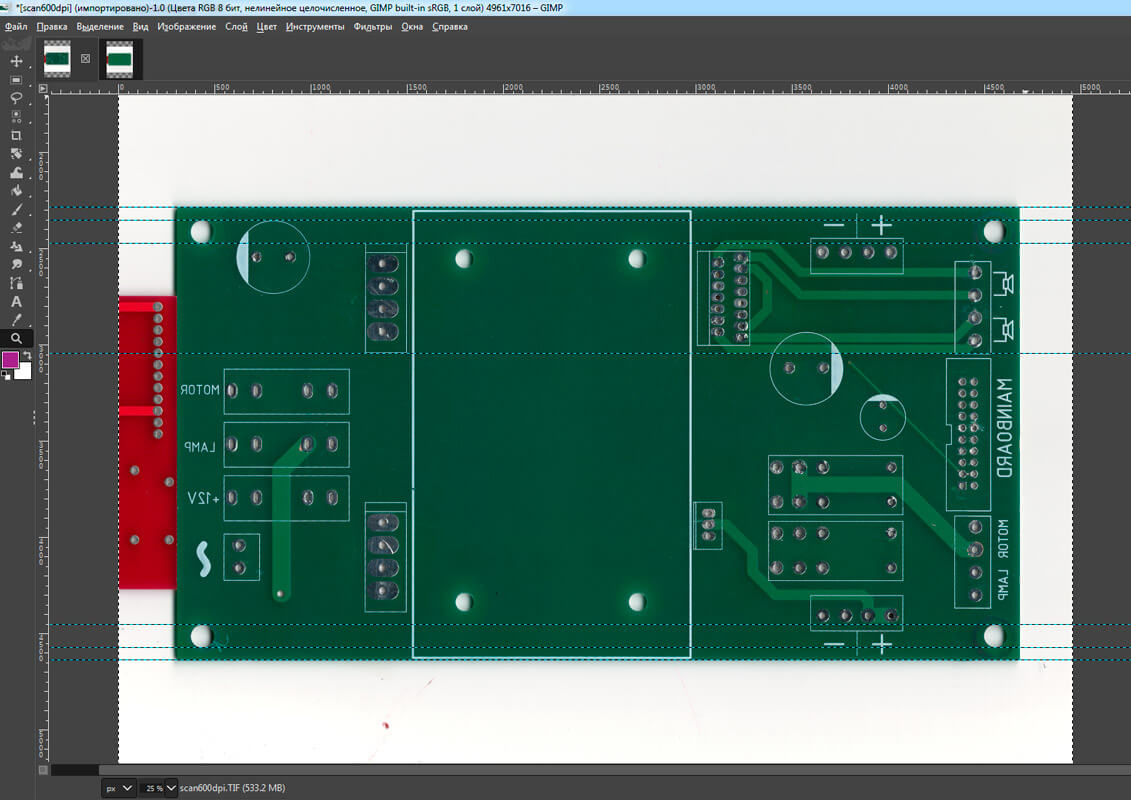Click the magenta foreground color swatch

tap(10, 359)
